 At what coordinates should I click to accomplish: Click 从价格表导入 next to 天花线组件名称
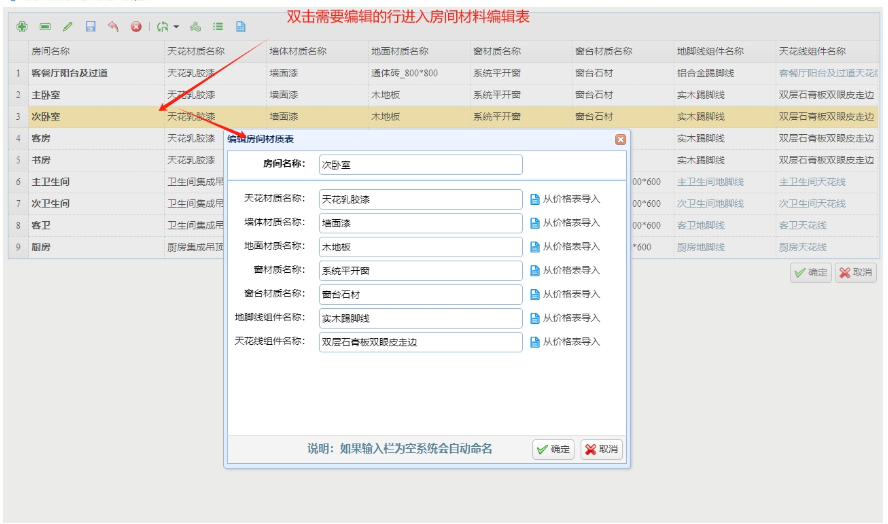(565, 342)
